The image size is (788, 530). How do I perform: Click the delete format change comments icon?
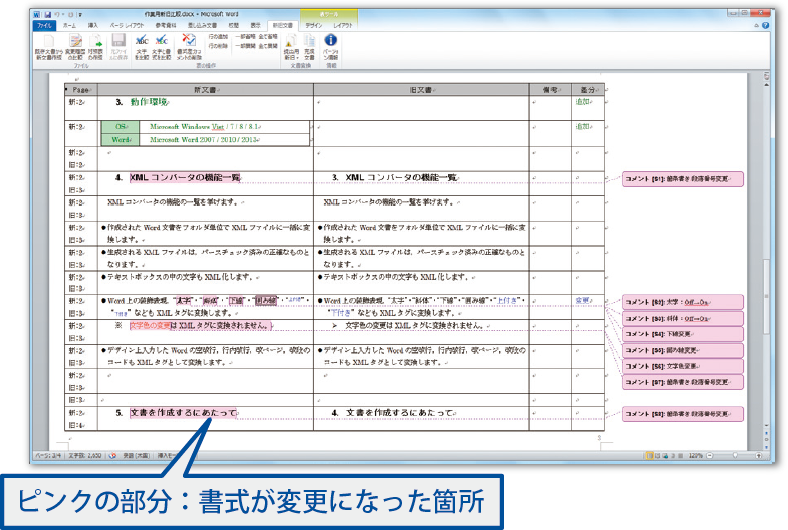click(x=189, y=43)
